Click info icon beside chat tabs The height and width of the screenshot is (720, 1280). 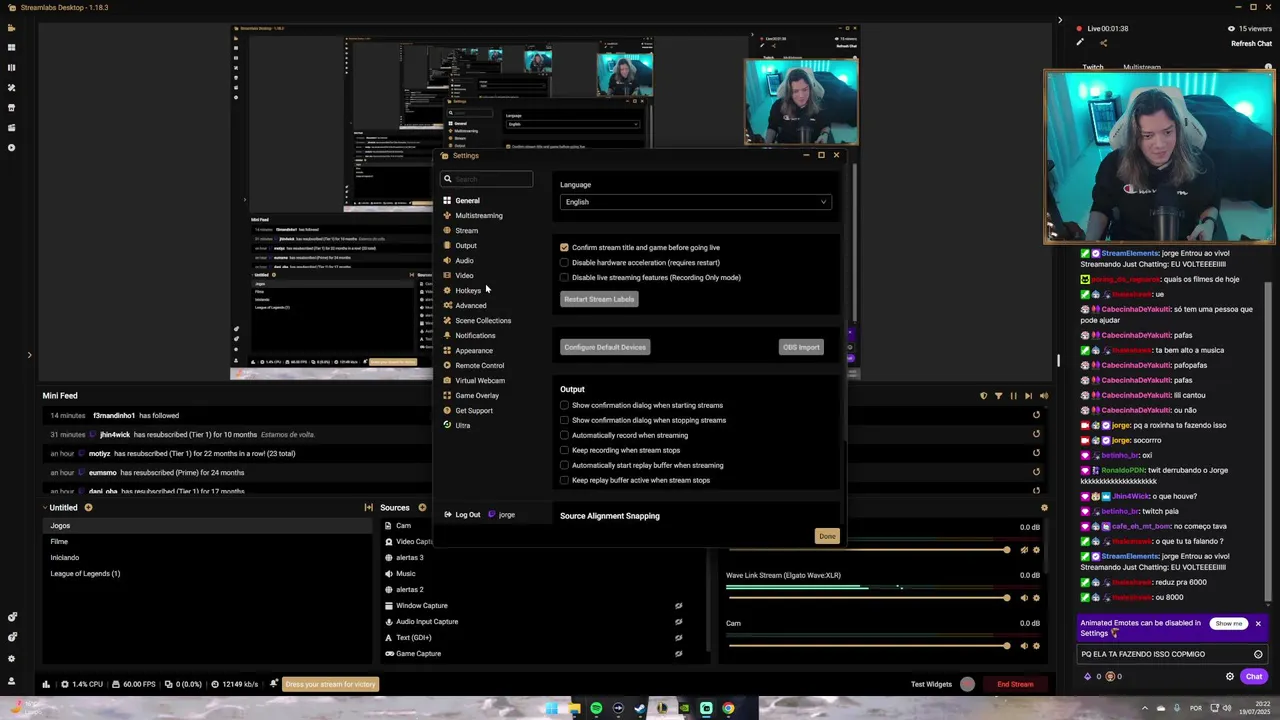click(1266, 67)
